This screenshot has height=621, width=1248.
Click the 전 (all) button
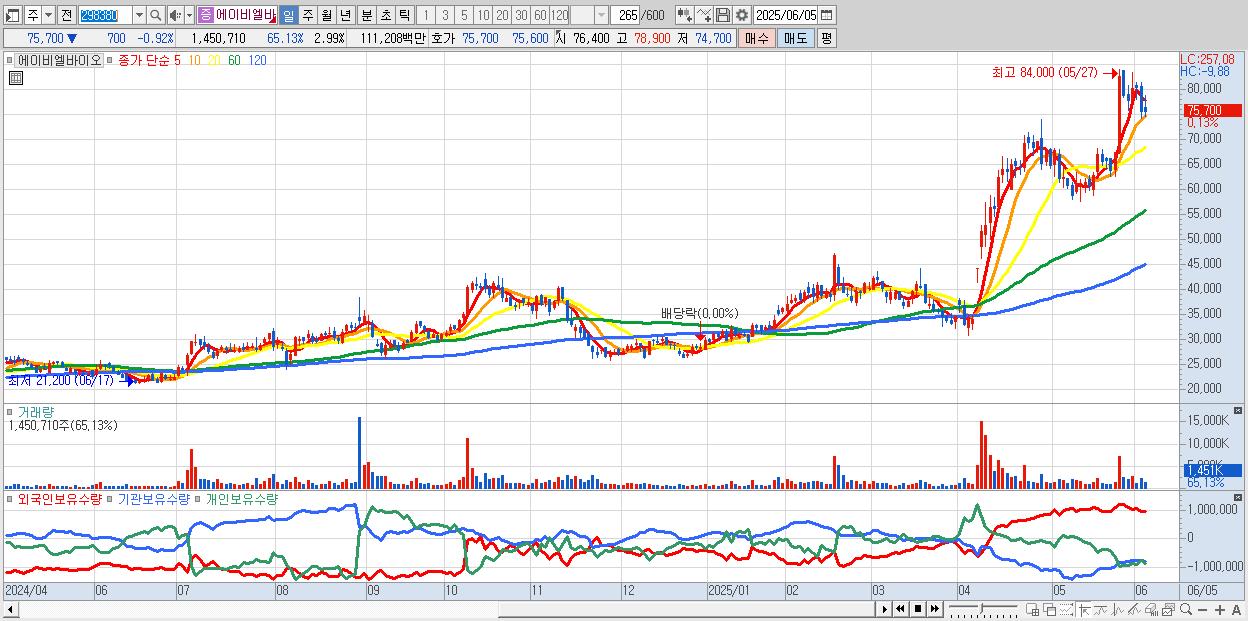coord(66,15)
